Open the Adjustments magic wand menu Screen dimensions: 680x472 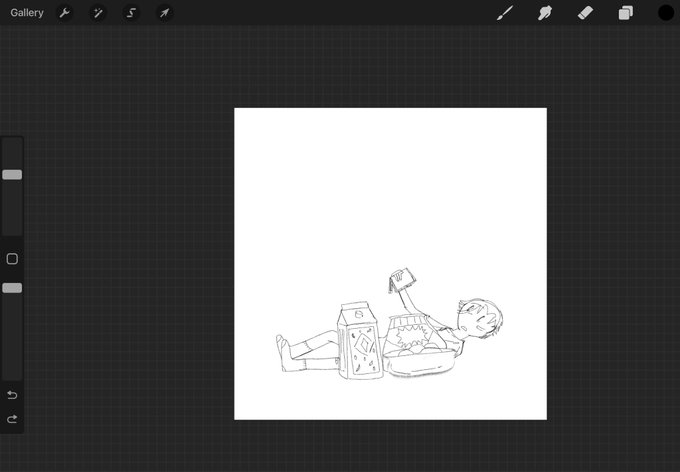[x=98, y=13]
